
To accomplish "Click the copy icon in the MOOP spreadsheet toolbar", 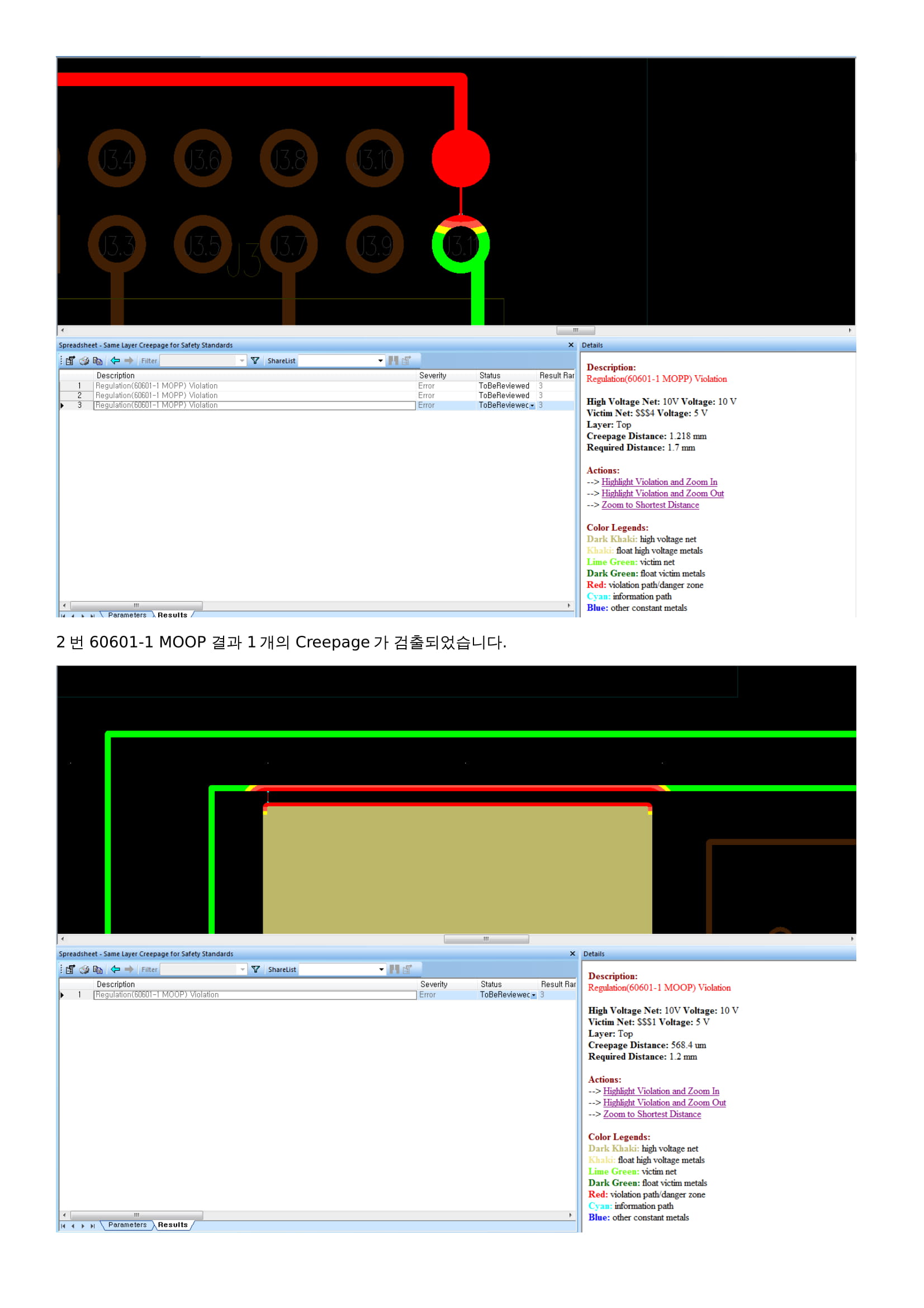I will [x=98, y=969].
